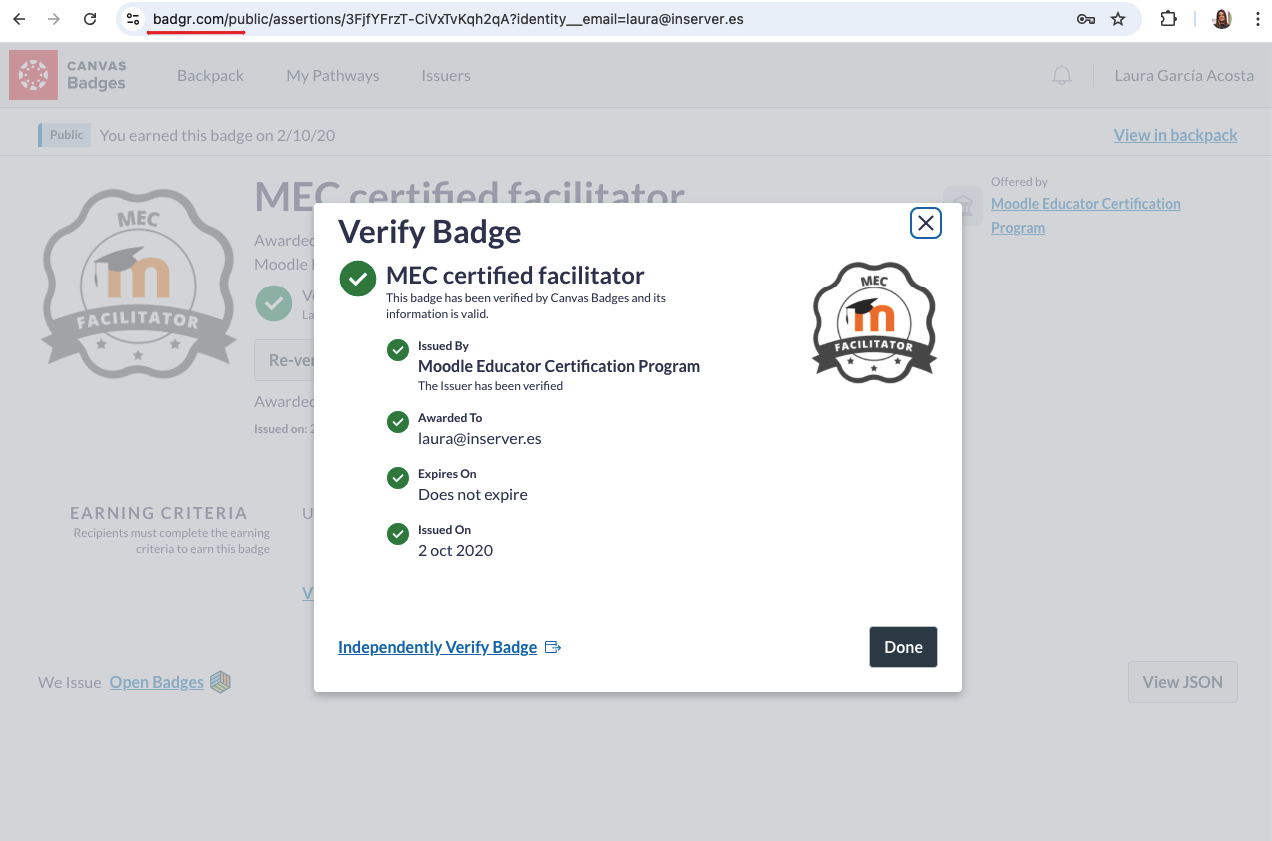This screenshot has width=1272, height=841.
Task: Open Moodle Educator Certification Program link
Action: (x=1086, y=215)
